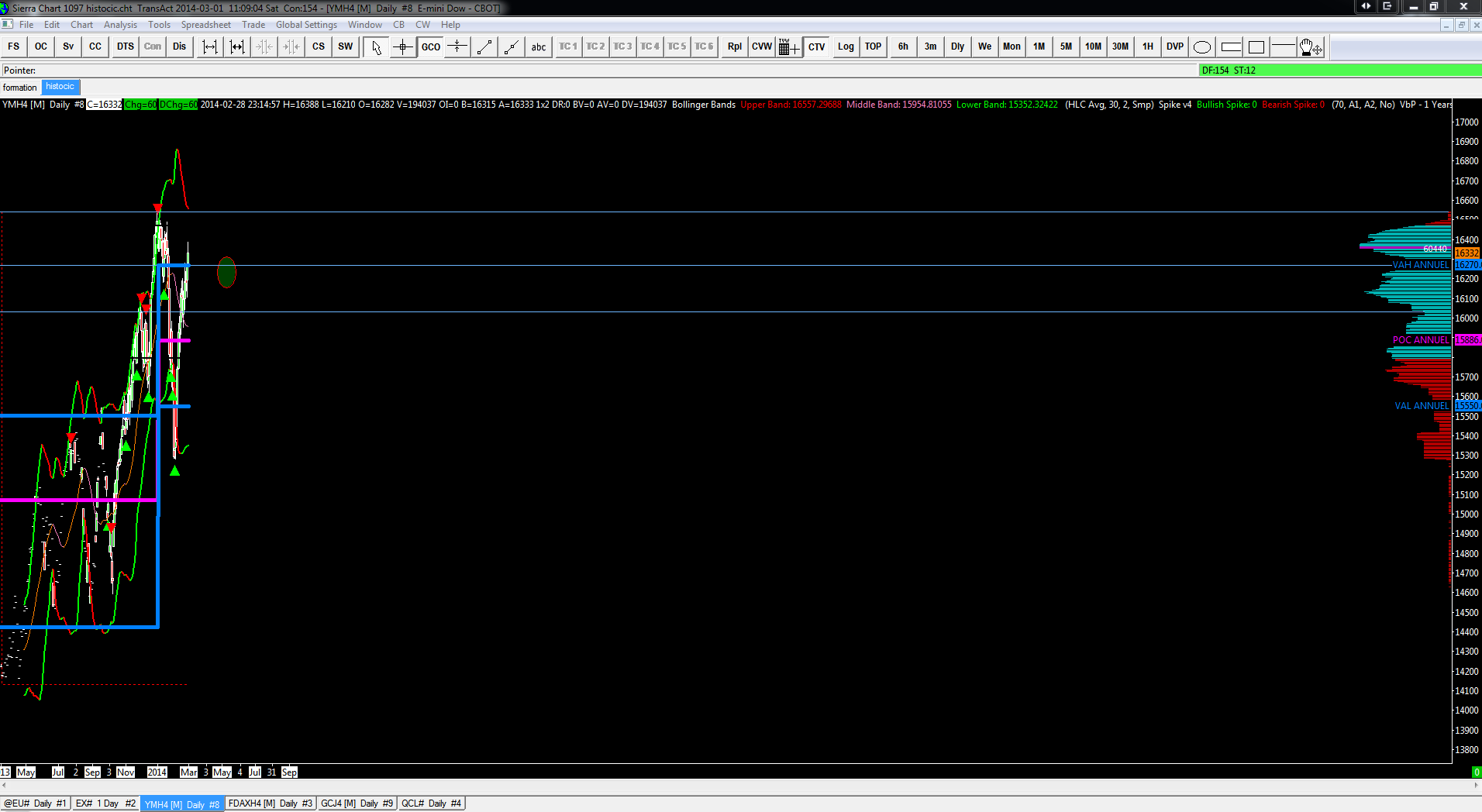The width and height of the screenshot is (1482, 812).
Task: Click the CC toolbar button
Action: point(95,46)
